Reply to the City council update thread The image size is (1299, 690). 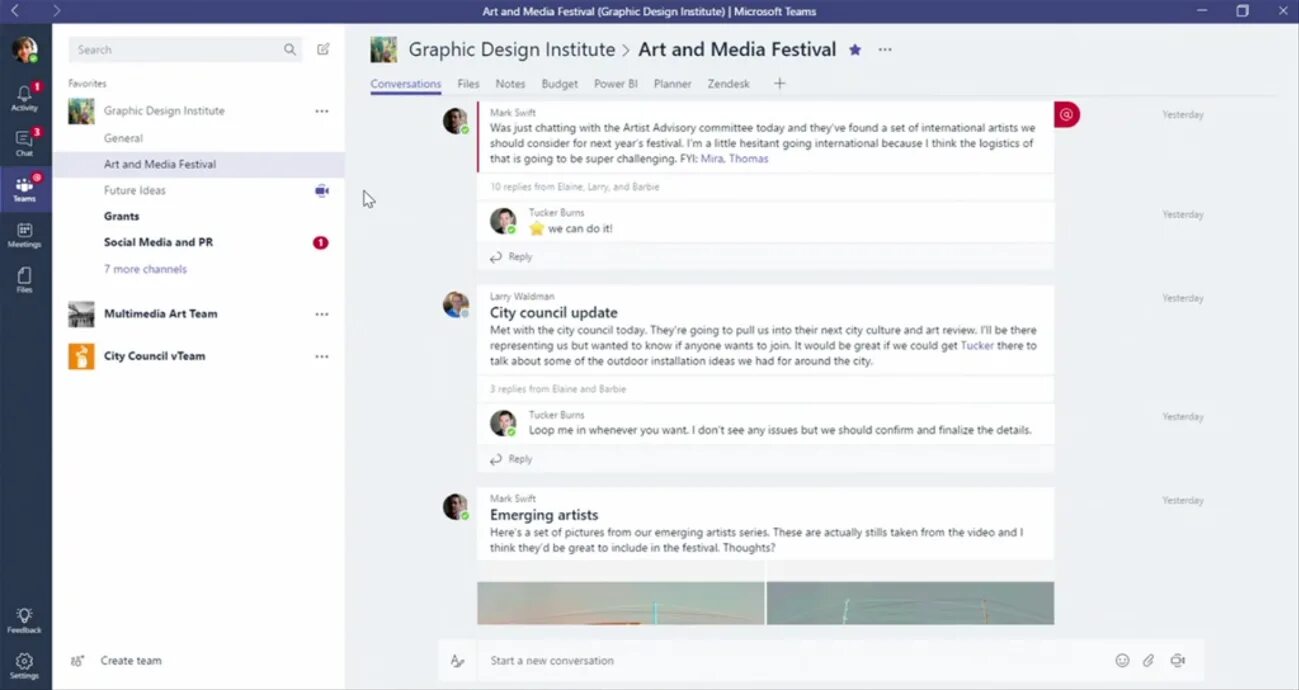pyautogui.click(x=511, y=459)
